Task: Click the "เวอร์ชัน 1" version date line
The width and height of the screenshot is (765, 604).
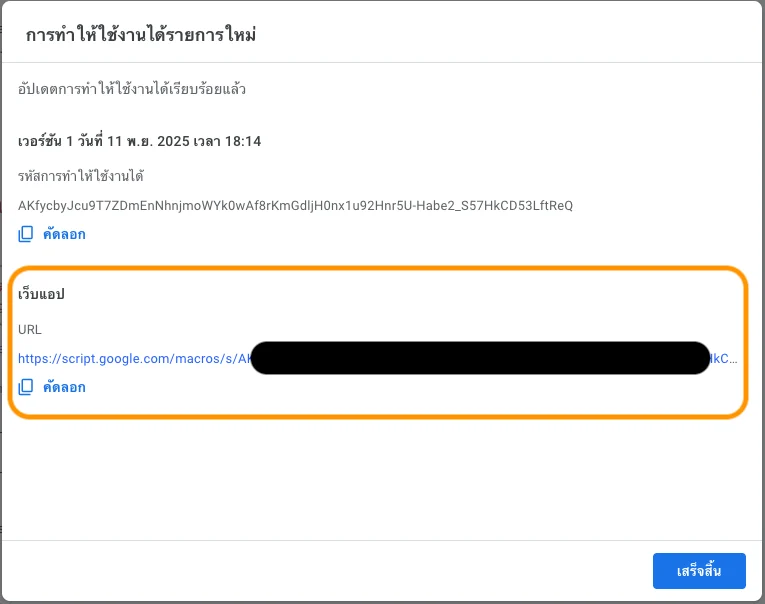Action: tap(139, 142)
